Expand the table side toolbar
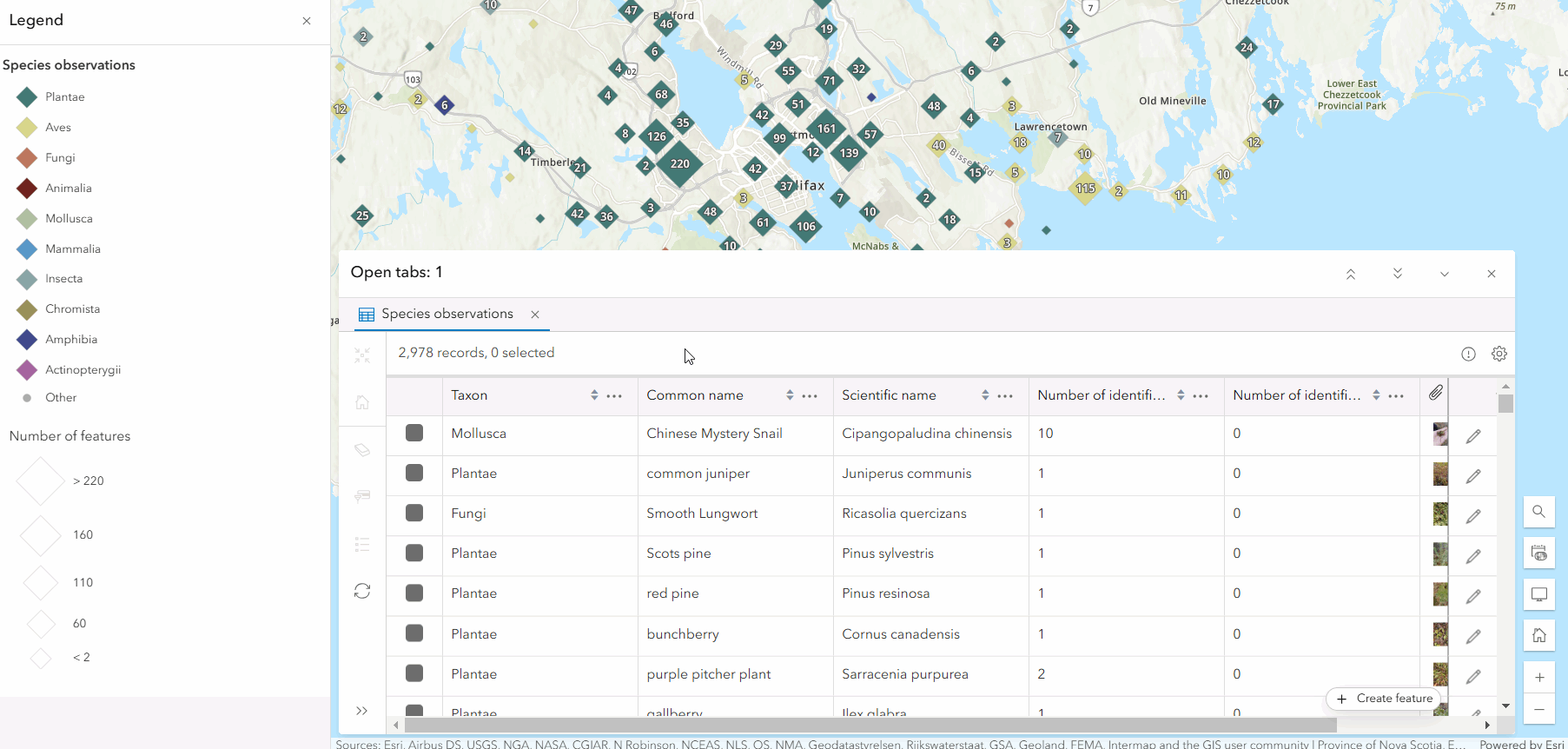 [362, 711]
